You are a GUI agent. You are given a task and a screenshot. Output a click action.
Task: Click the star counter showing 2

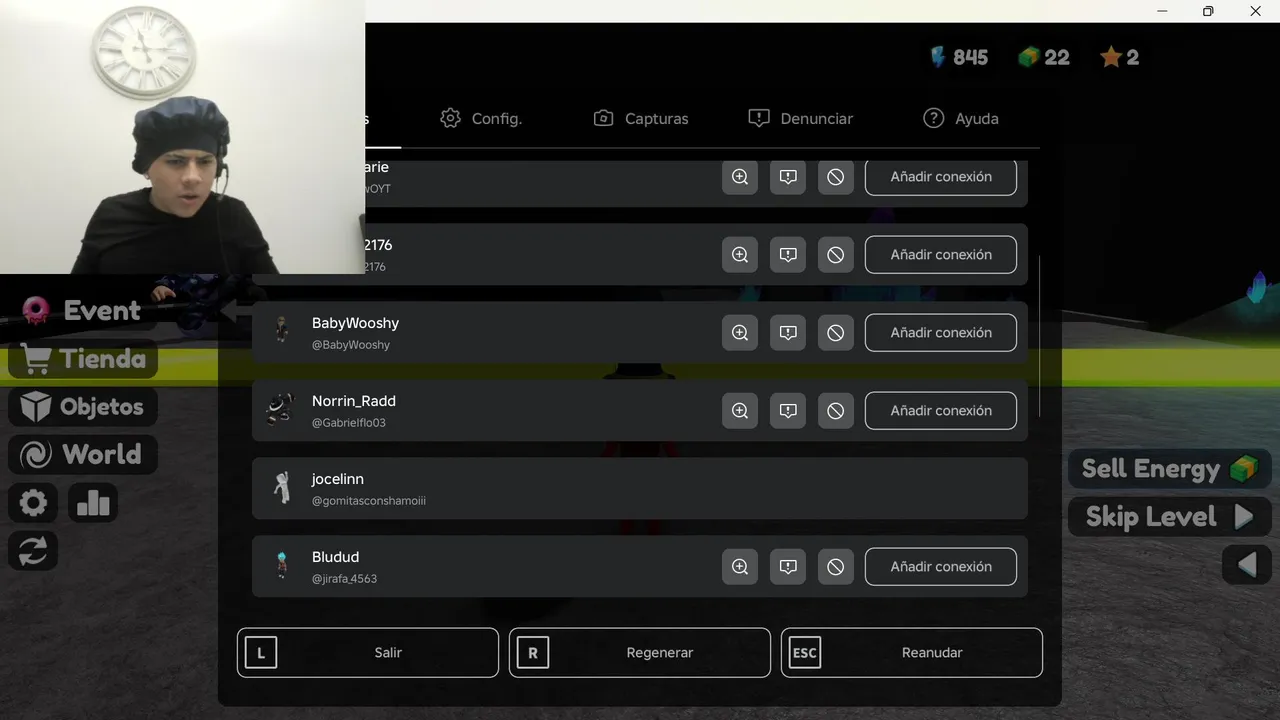click(x=1120, y=57)
